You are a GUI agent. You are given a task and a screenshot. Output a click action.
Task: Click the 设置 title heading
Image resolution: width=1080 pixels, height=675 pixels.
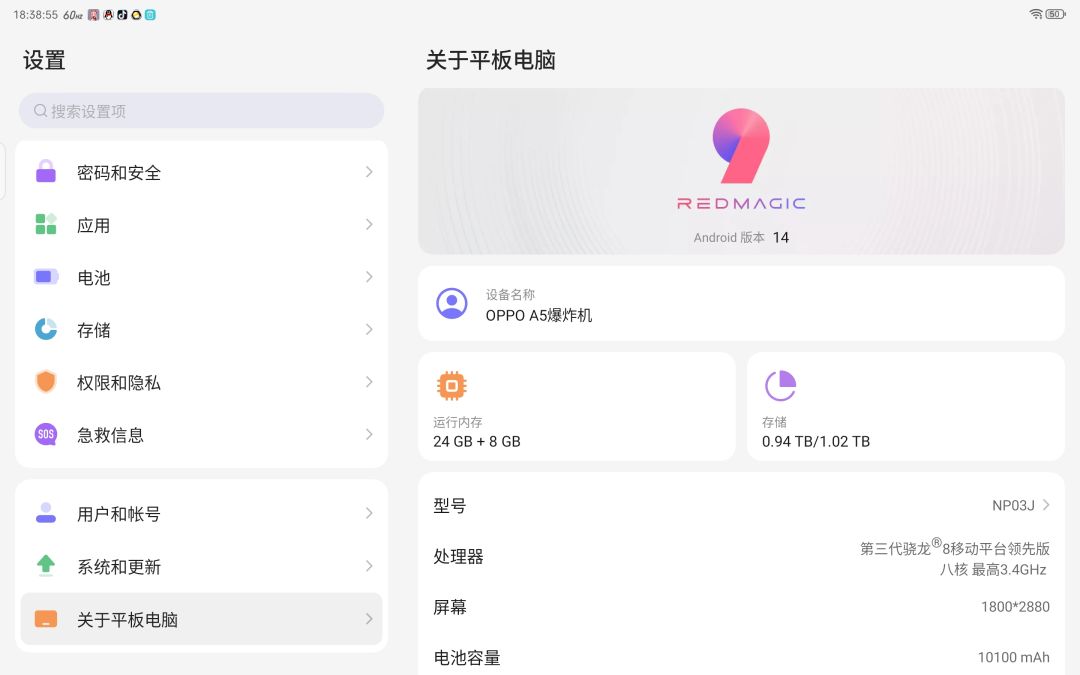point(44,61)
